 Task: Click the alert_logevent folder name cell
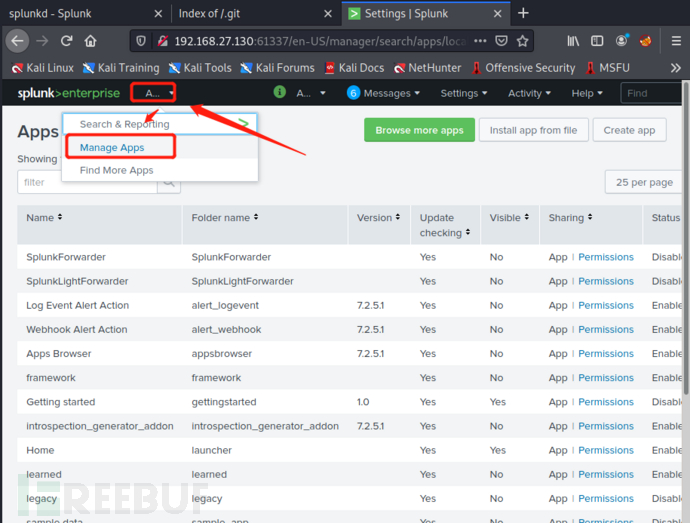click(225, 306)
